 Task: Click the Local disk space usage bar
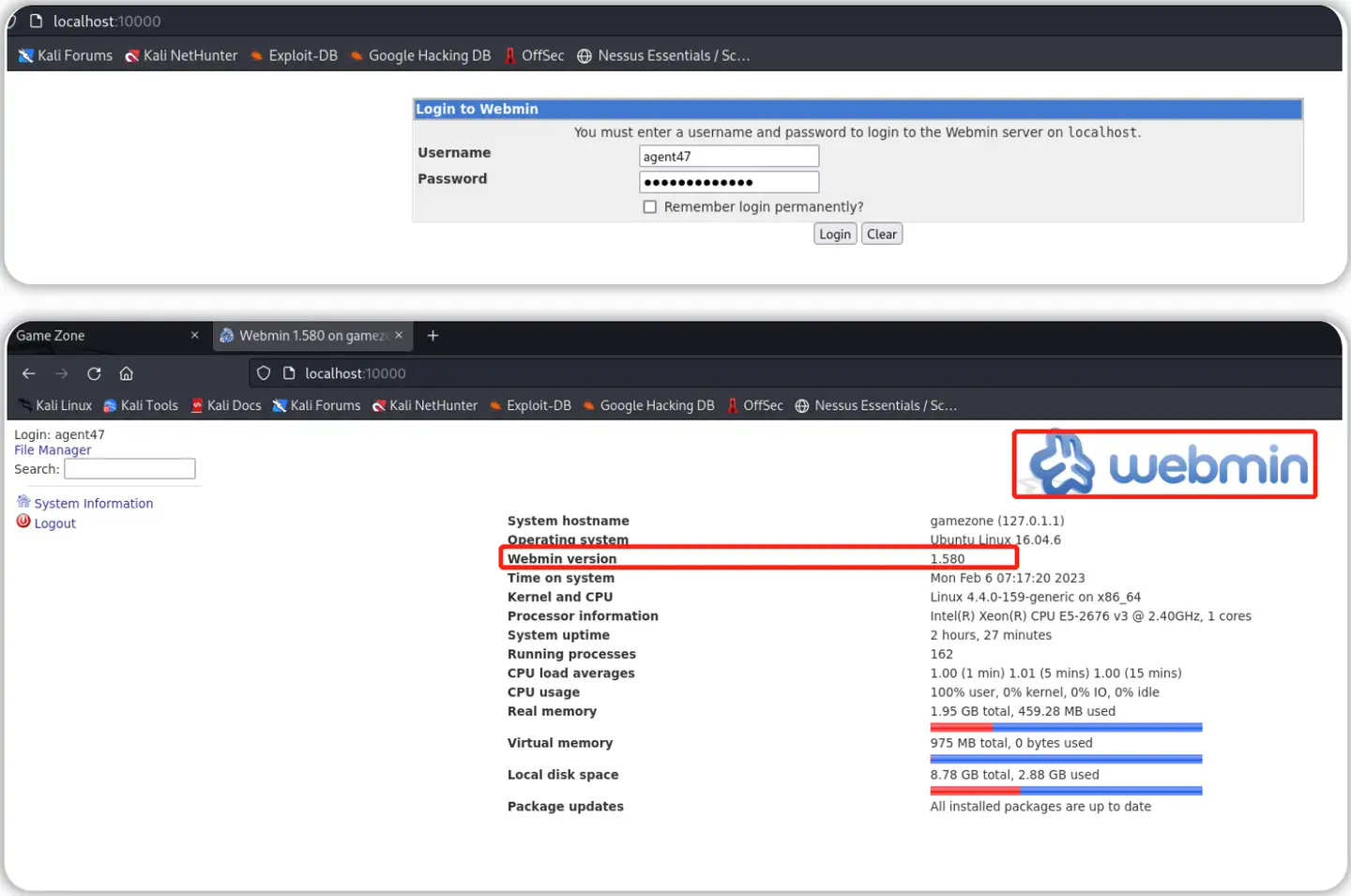click(1066, 791)
